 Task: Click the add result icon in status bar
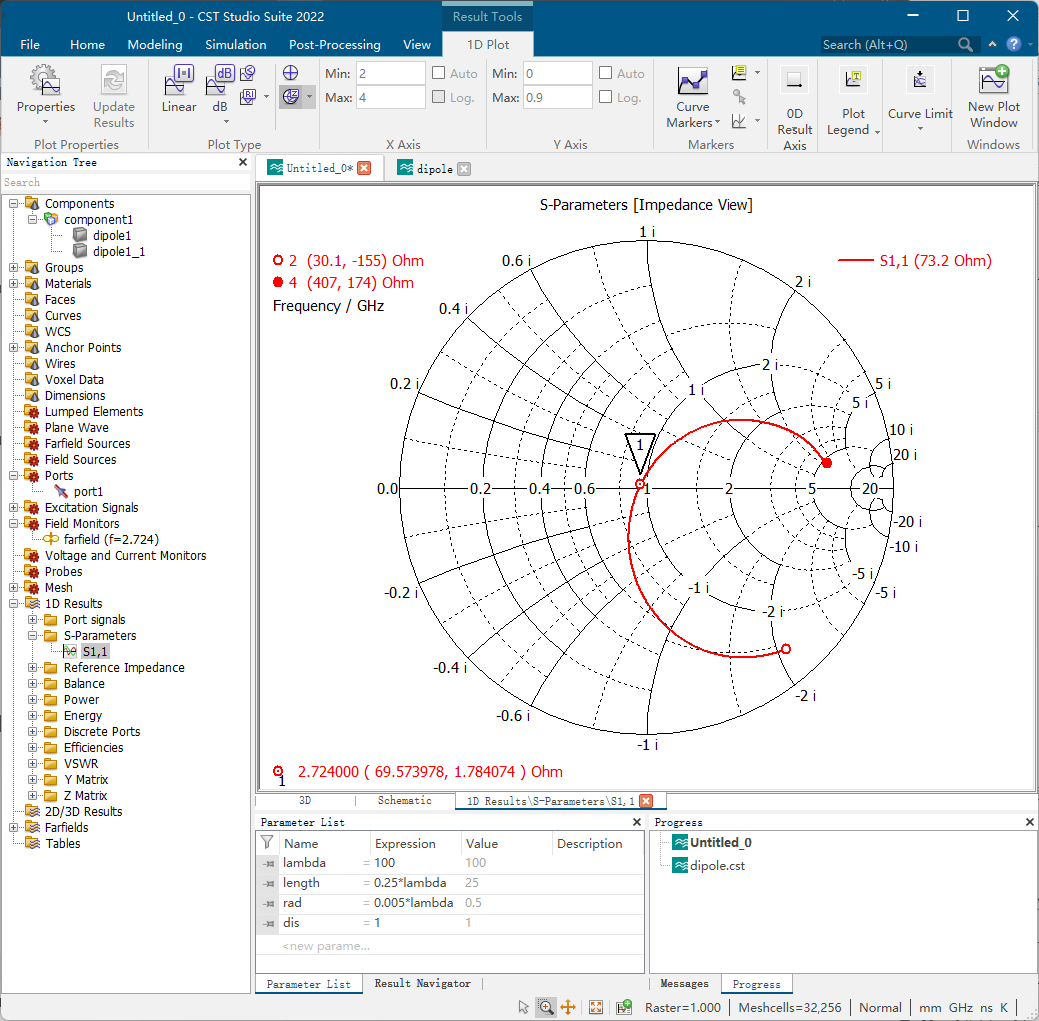624,1007
